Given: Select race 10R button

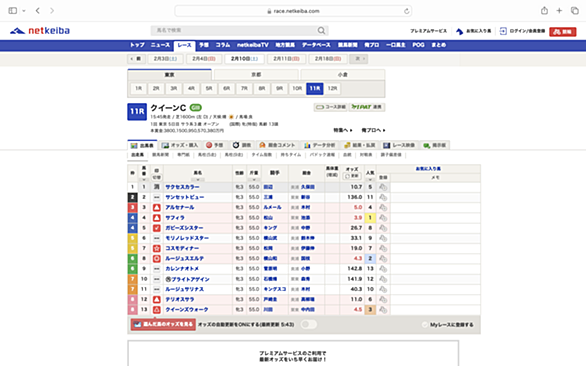Looking at the screenshot, I should (x=297, y=89).
